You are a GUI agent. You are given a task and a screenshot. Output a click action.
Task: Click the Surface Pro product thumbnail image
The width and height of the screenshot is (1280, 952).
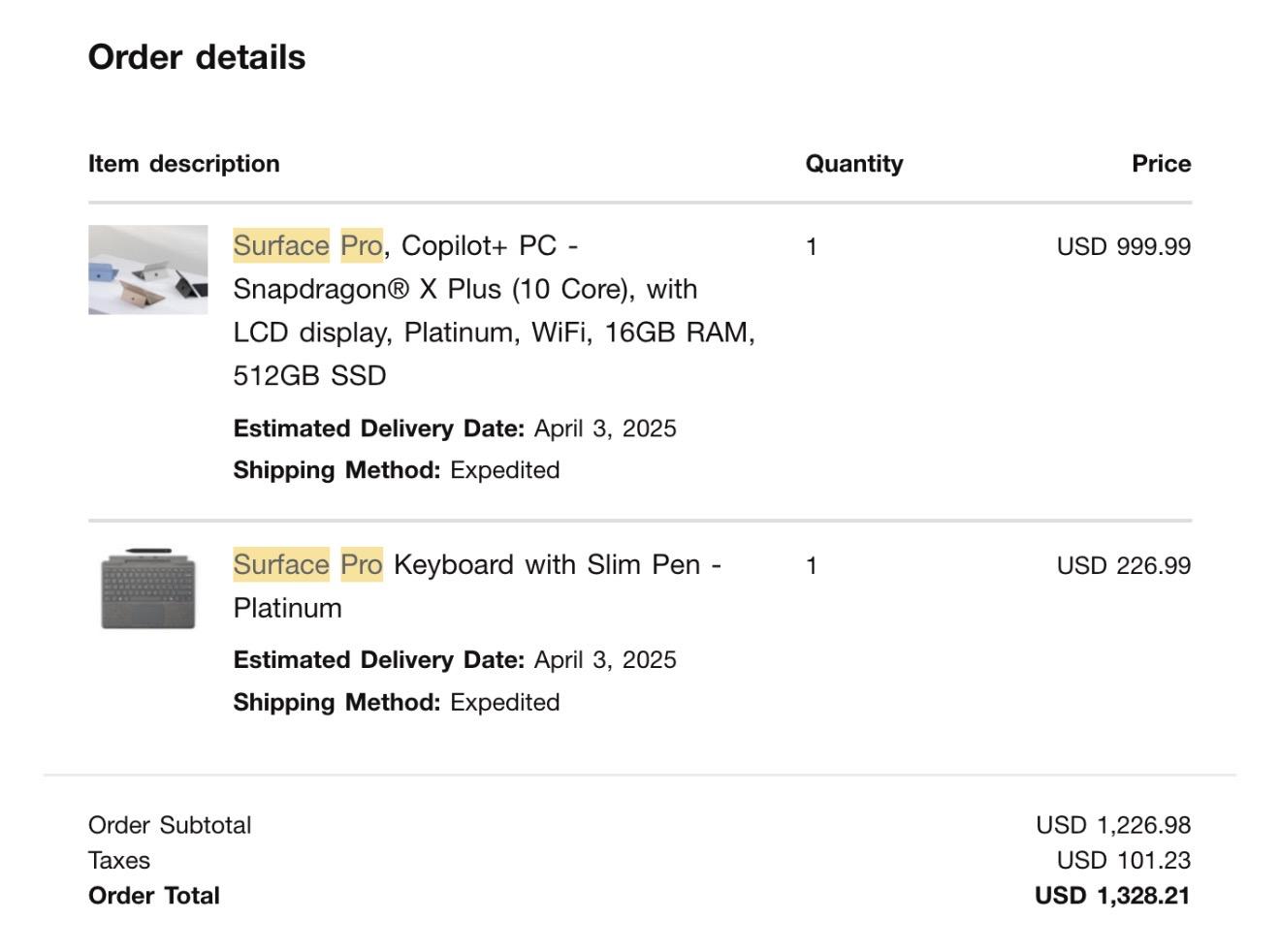(x=147, y=270)
